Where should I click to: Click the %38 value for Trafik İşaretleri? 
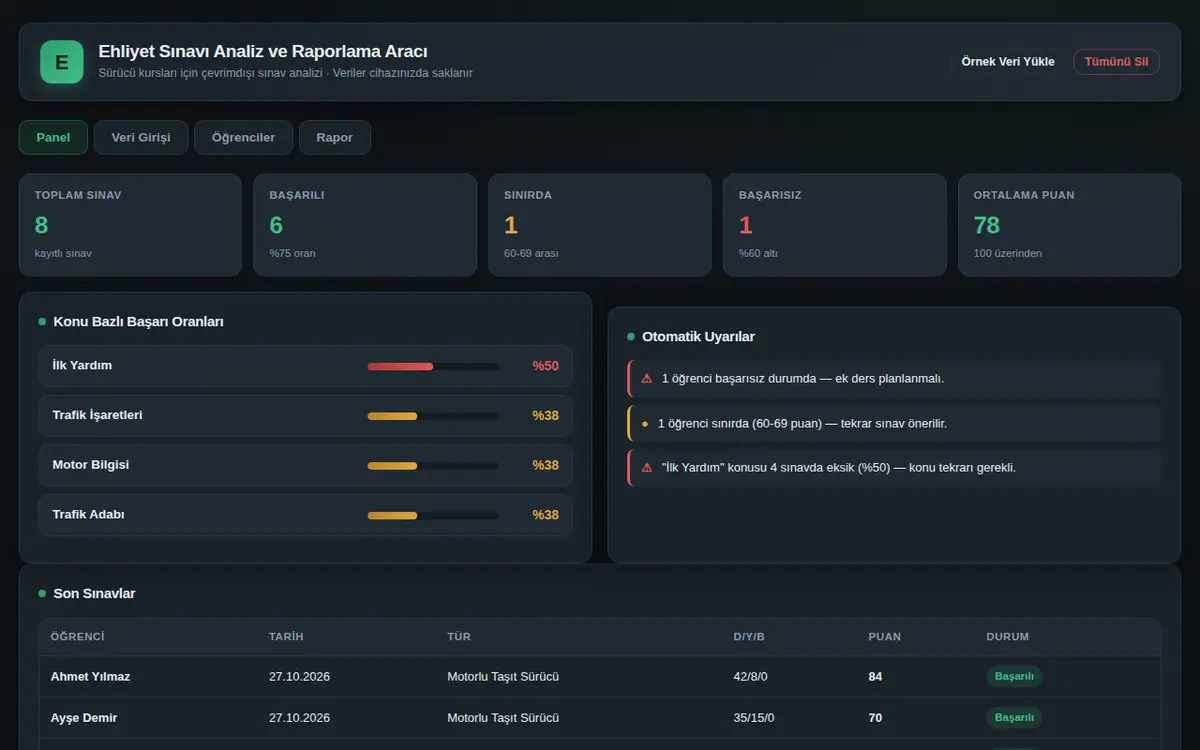click(545, 416)
